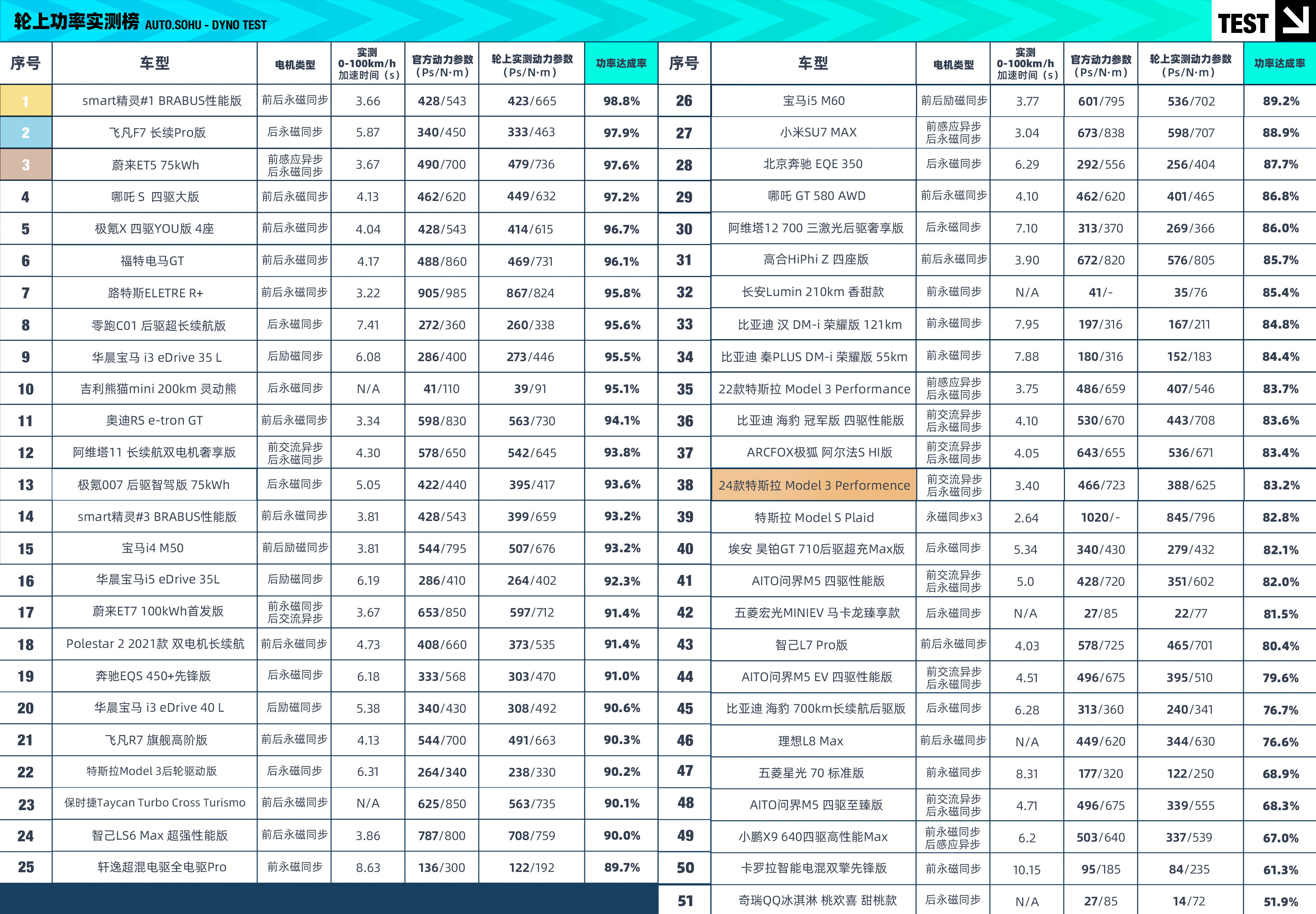
Task: Click smart精灵#1 BRABUS性能版 model name
Action: pos(162,101)
